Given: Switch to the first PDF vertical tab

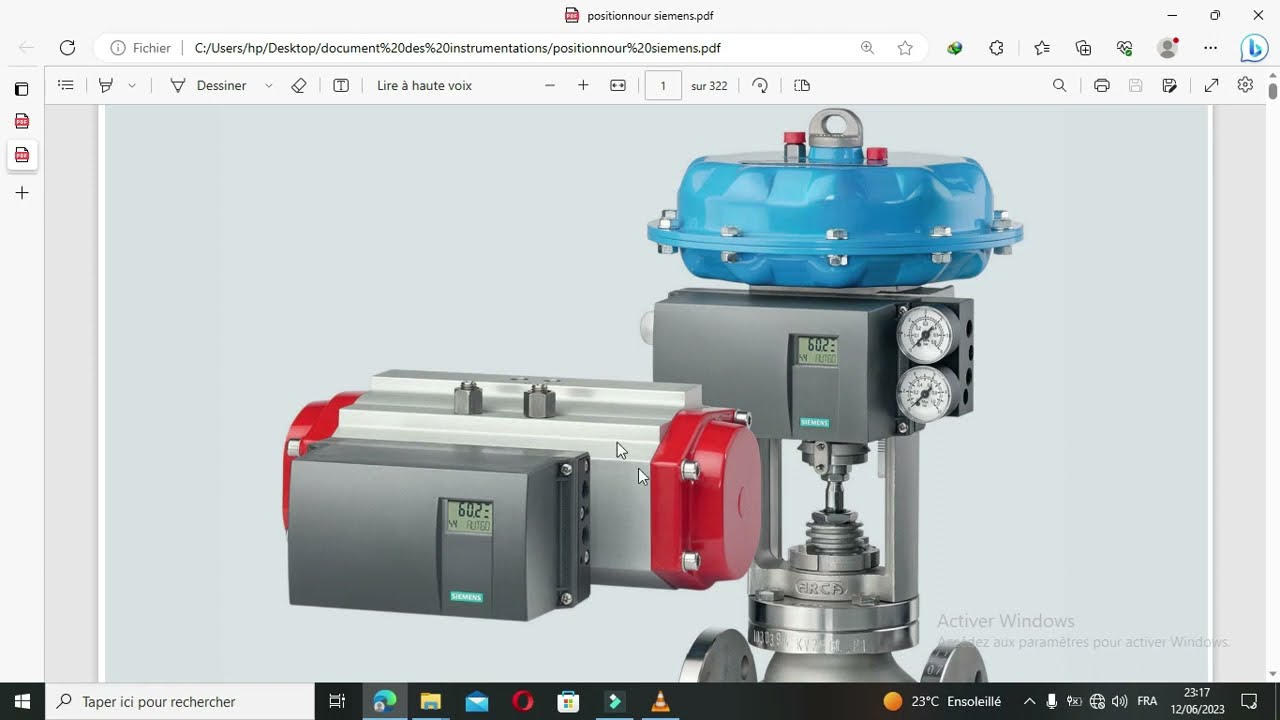Looking at the screenshot, I should [x=21, y=121].
